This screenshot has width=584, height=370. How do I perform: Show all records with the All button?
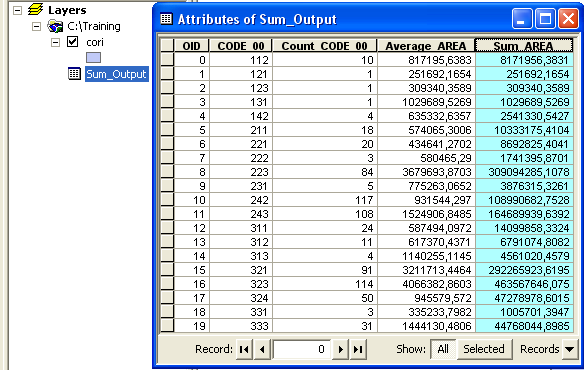click(x=443, y=349)
